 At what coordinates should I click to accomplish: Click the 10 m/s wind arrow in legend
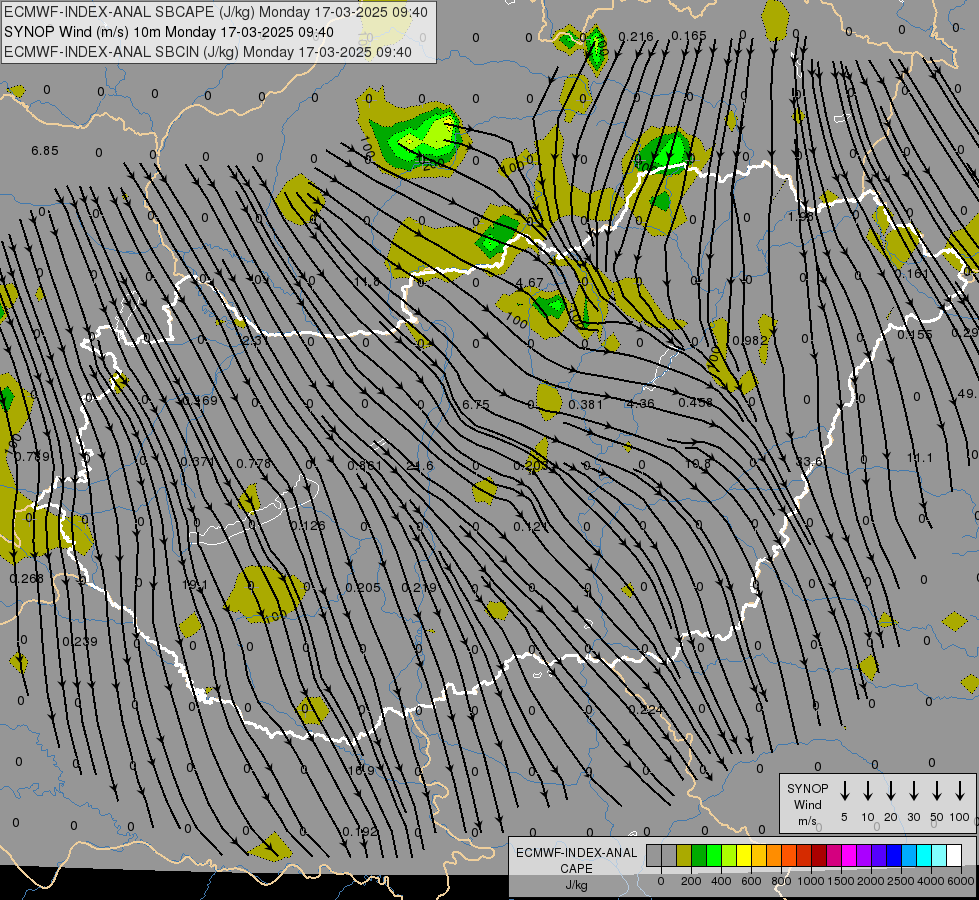coord(868,791)
